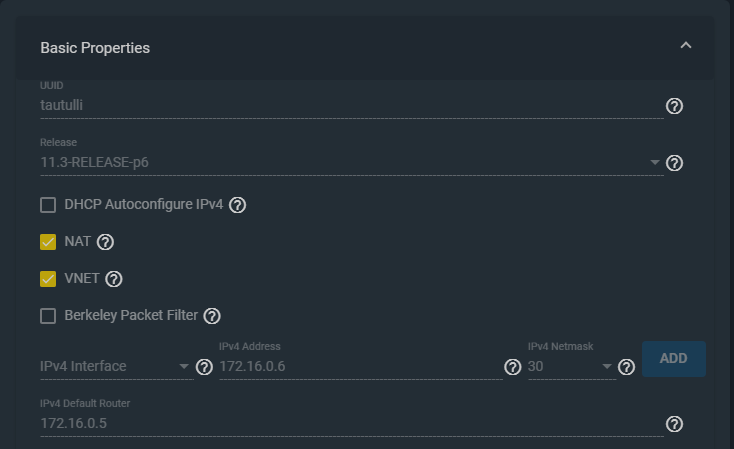
Task: Click help icon beside IPv4 Interface dropdown
Action: click(x=204, y=367)
